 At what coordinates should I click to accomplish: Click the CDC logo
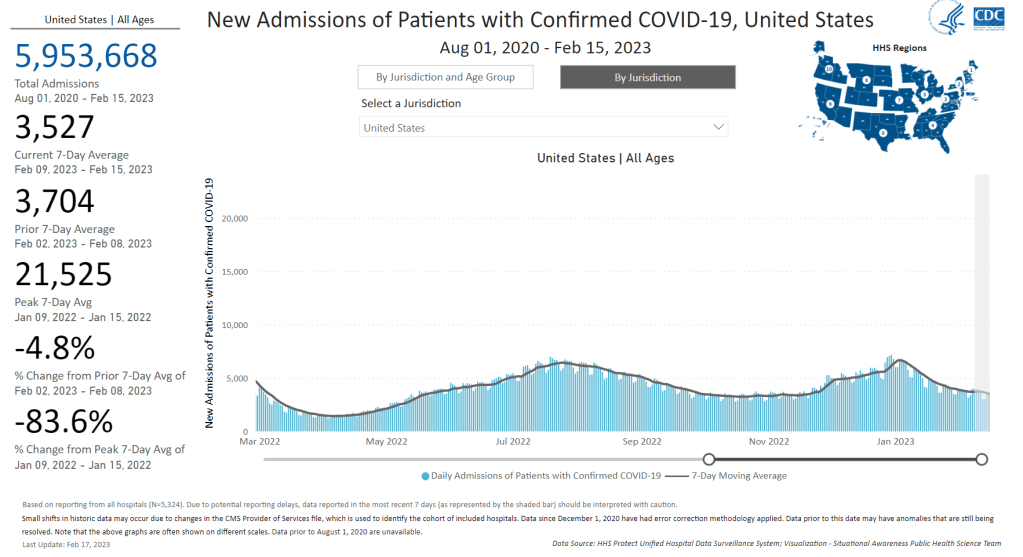click(989, 15)
